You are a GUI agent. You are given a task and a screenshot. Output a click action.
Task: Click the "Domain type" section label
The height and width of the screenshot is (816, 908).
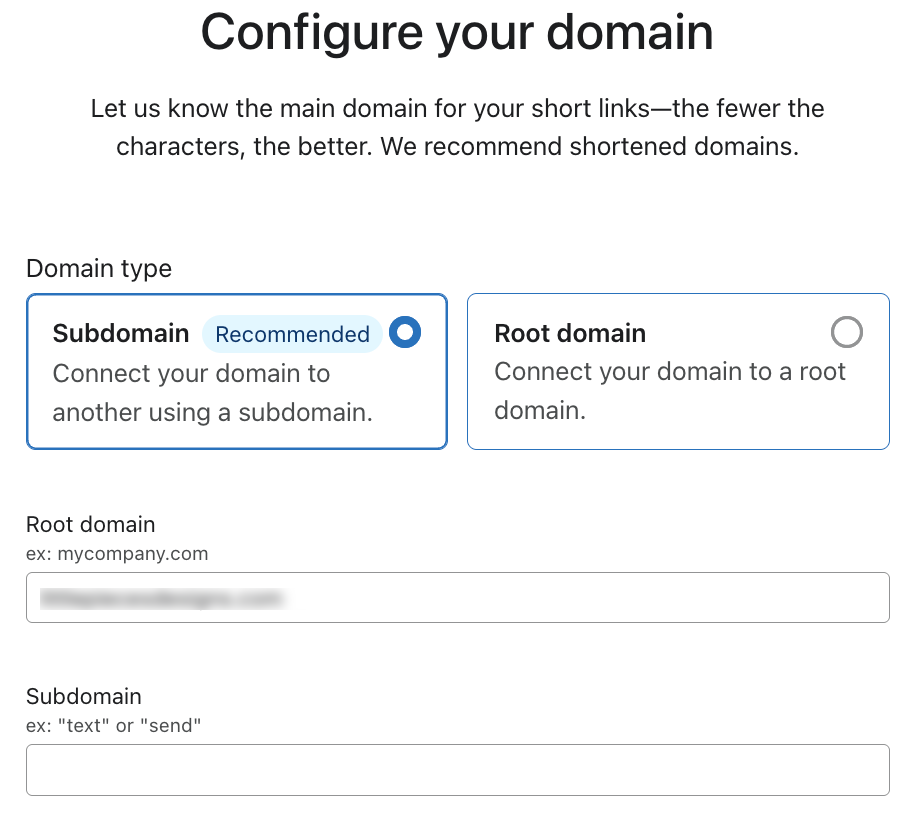coord(99,269)
